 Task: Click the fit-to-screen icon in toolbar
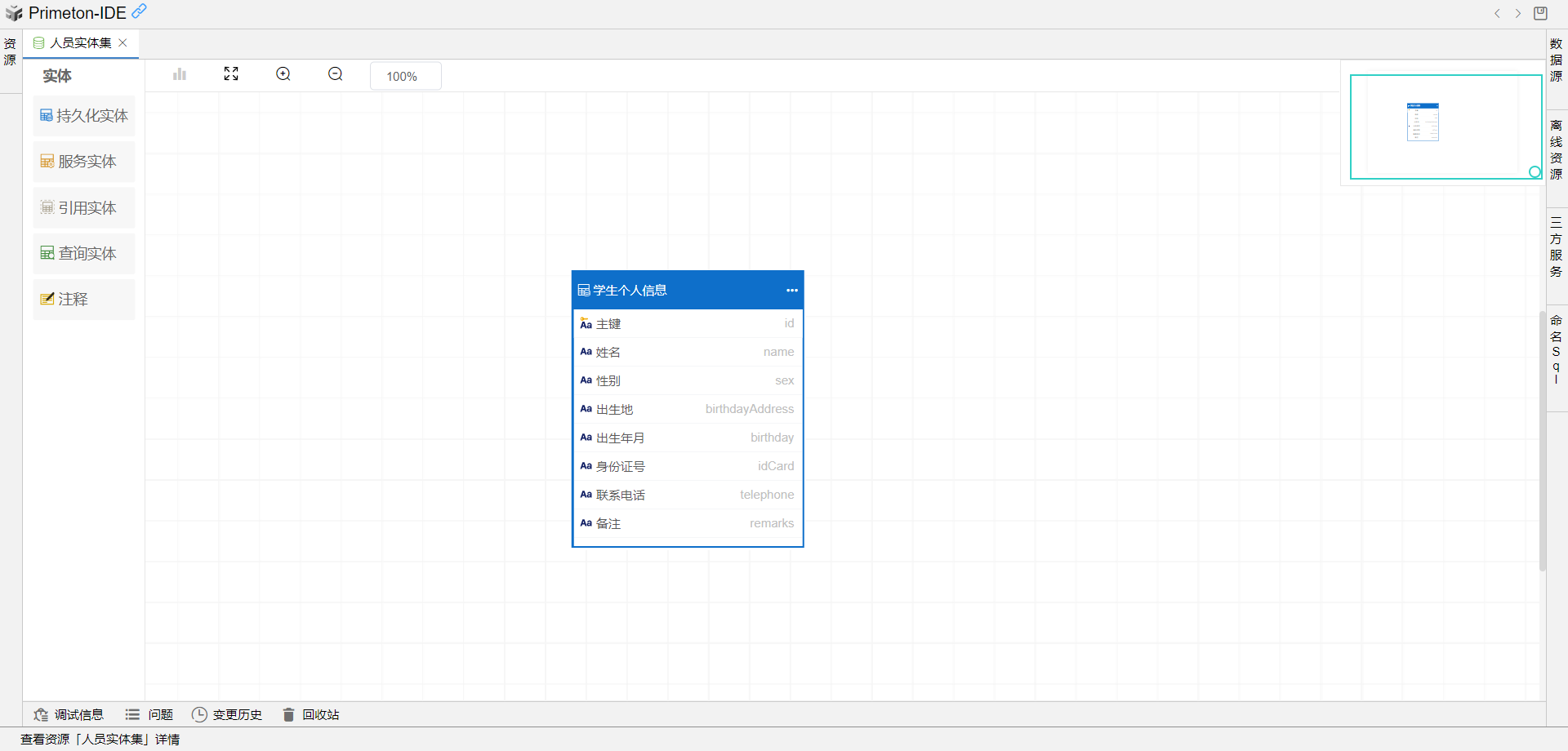(231, 74)
